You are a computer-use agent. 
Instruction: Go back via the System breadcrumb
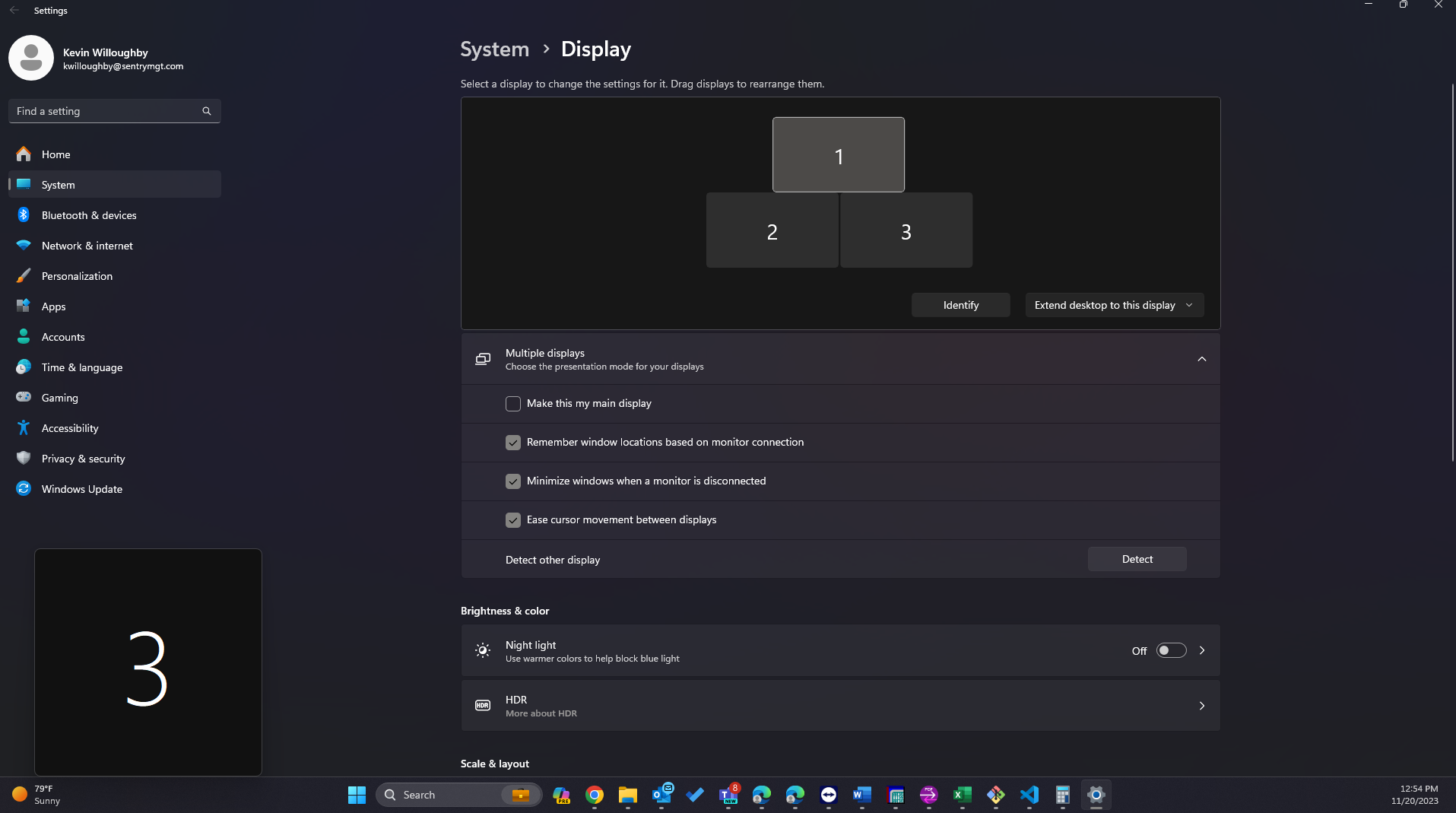(x=494, y=49)
